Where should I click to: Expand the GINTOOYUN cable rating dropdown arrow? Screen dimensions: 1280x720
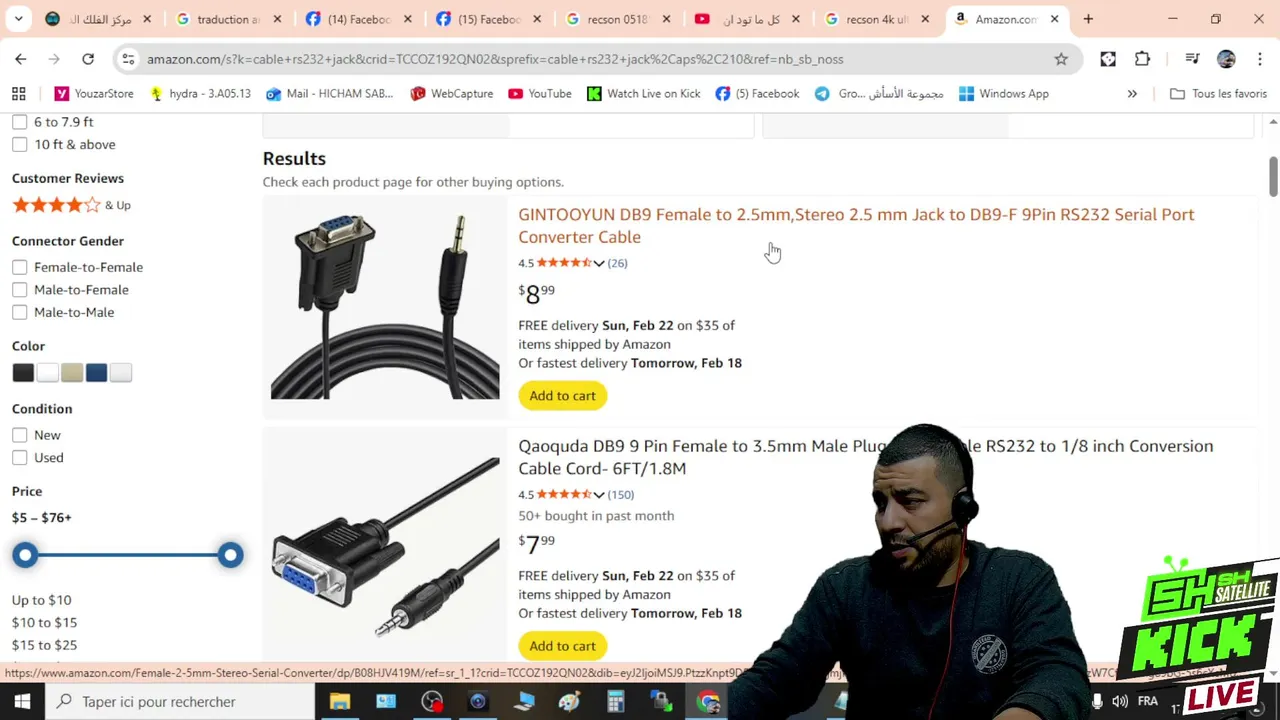[599, 263]
